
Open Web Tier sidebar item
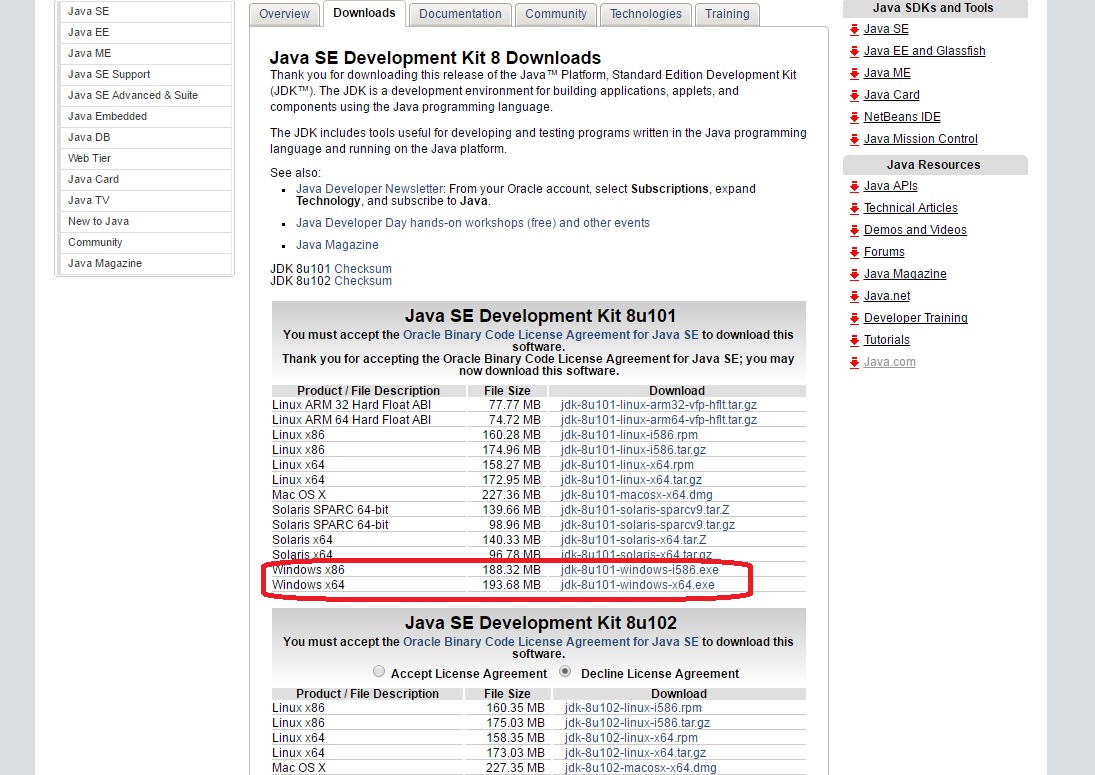[145, 158]
